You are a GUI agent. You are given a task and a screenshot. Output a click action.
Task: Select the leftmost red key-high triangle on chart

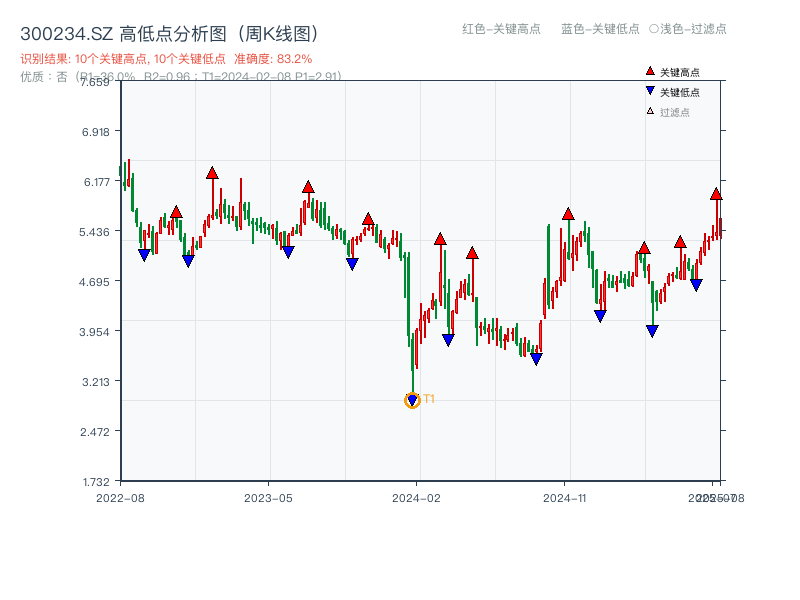(176, 212)
